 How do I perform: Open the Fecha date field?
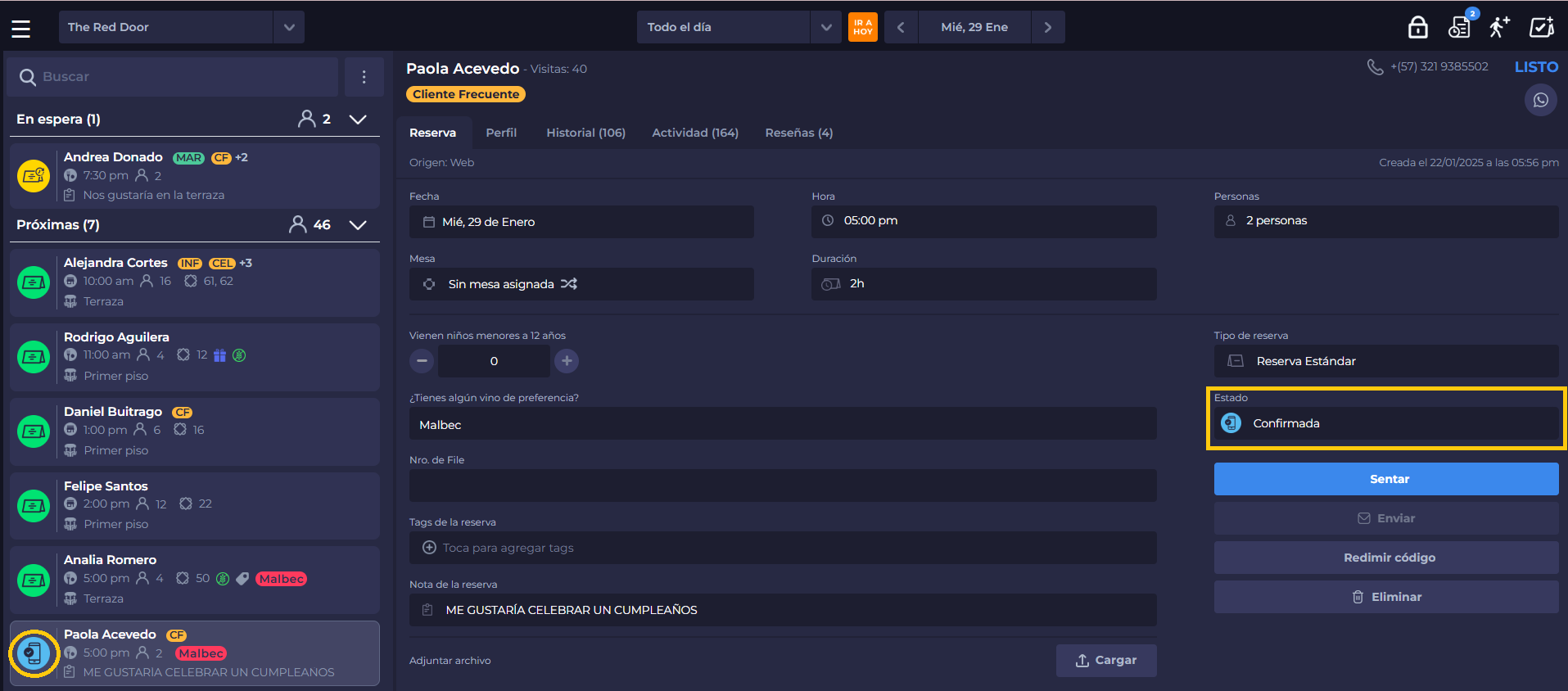(x=581, y=222)
